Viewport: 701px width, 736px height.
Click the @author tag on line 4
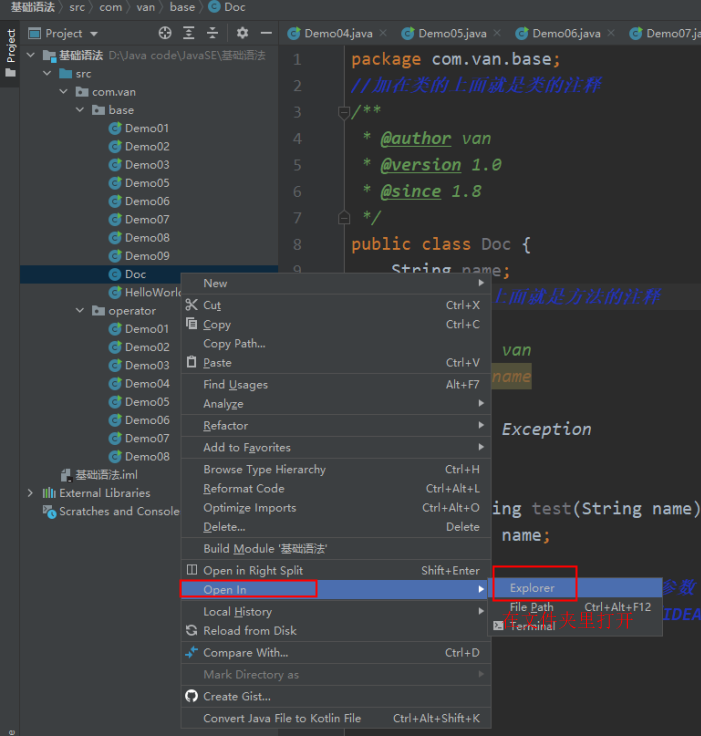pyautogui.click(x=416, y=138)
